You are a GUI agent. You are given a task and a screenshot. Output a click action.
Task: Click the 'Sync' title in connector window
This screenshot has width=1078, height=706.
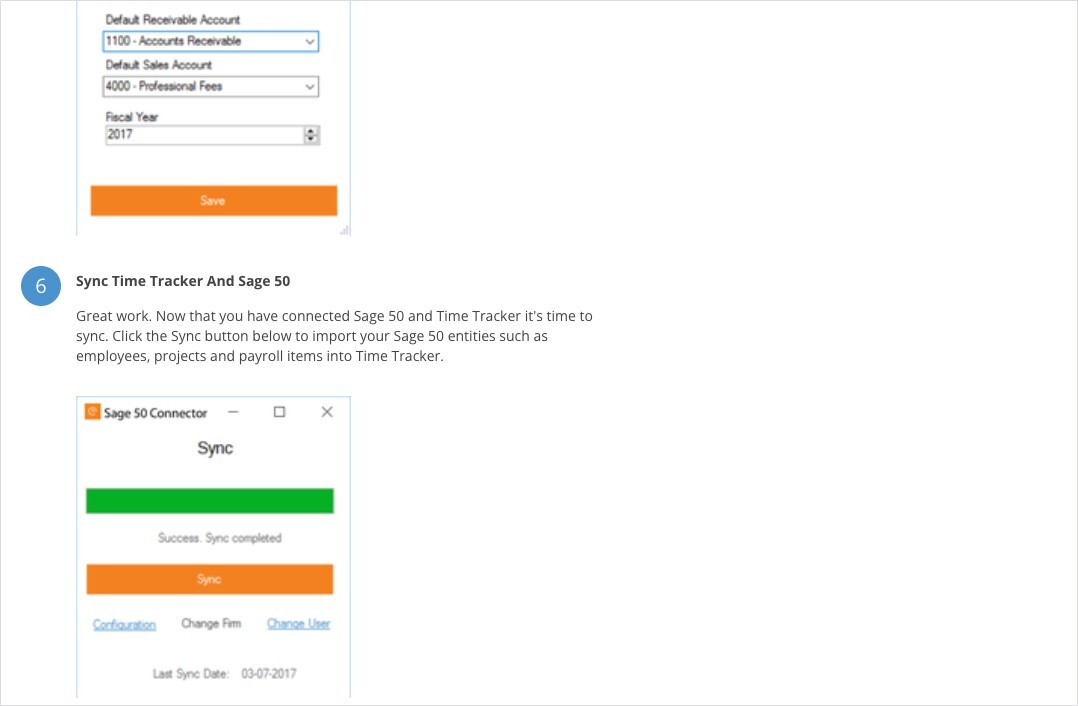click(x=215, y=449)
